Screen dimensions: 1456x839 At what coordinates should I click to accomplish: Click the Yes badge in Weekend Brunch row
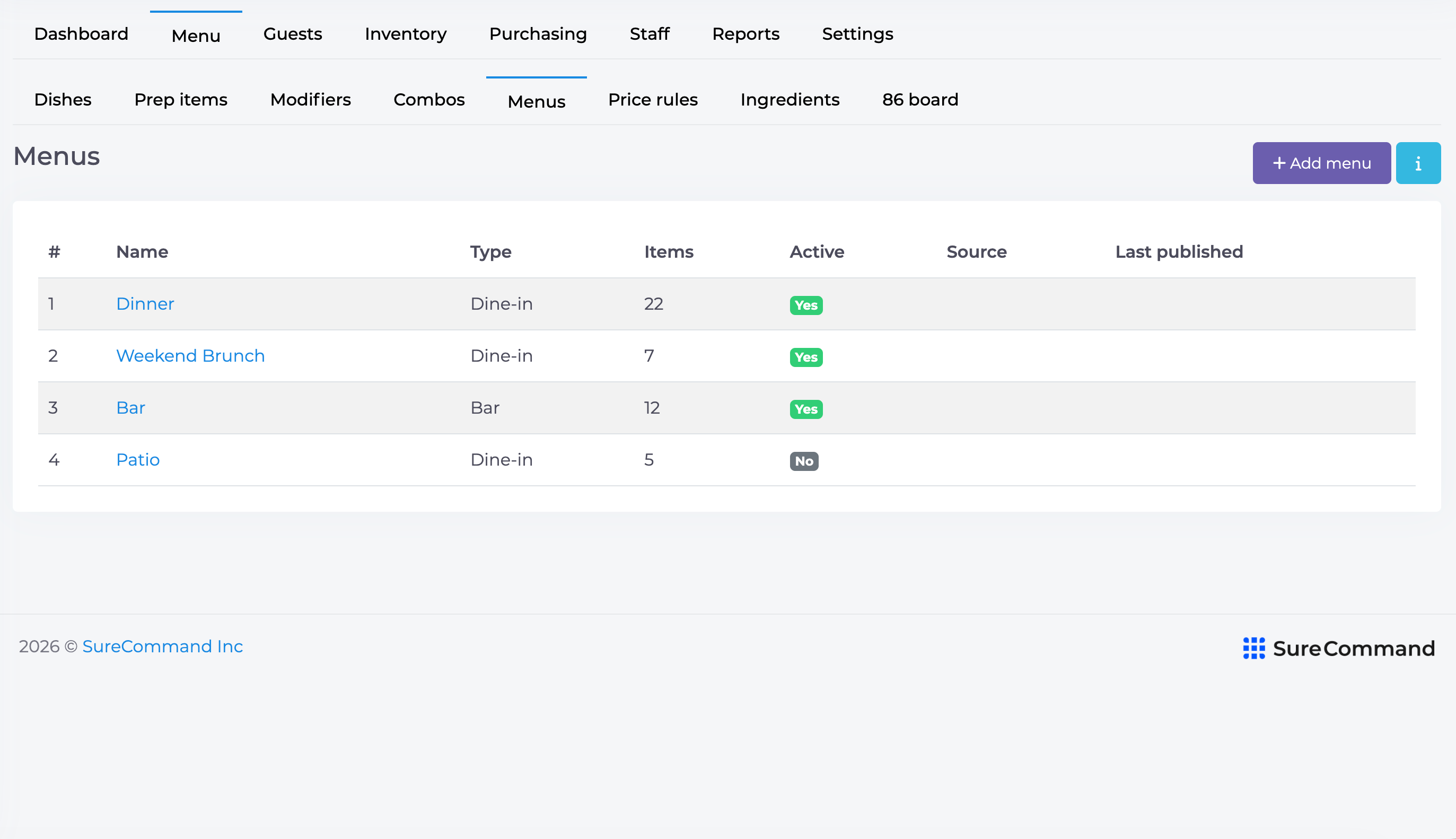click(806, 357)
